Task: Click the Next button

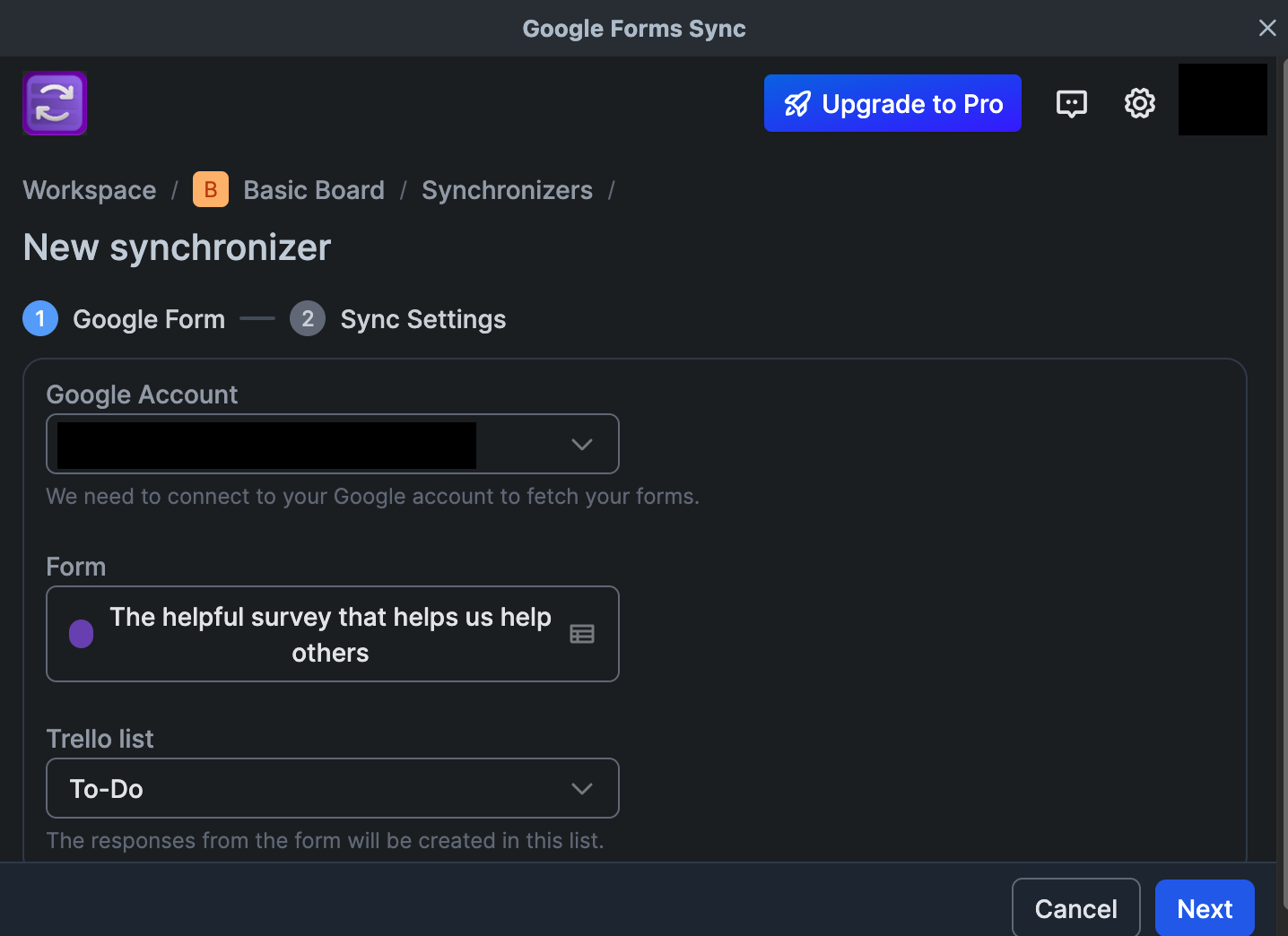Action: point(1204,908)
